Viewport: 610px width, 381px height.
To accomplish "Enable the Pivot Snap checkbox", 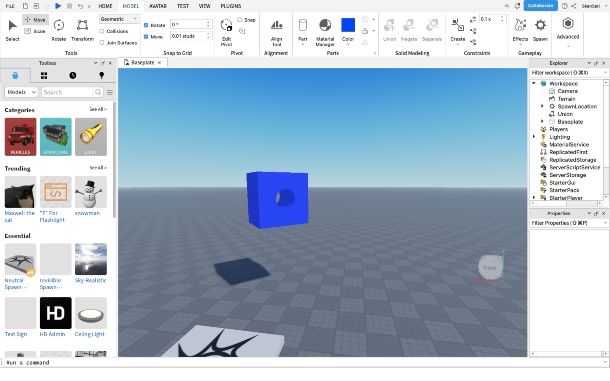I will point(240,19).
